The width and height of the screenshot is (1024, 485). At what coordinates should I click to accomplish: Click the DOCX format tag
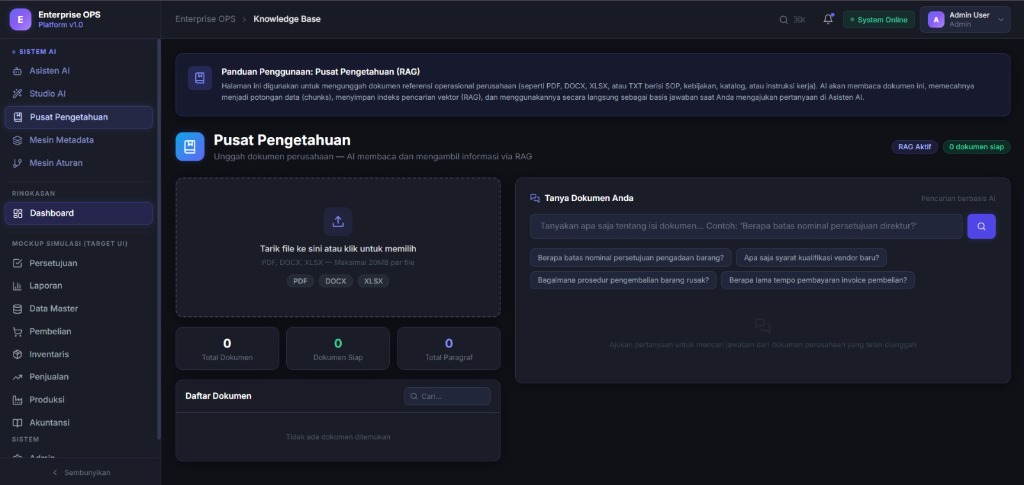tap(336, 281)
